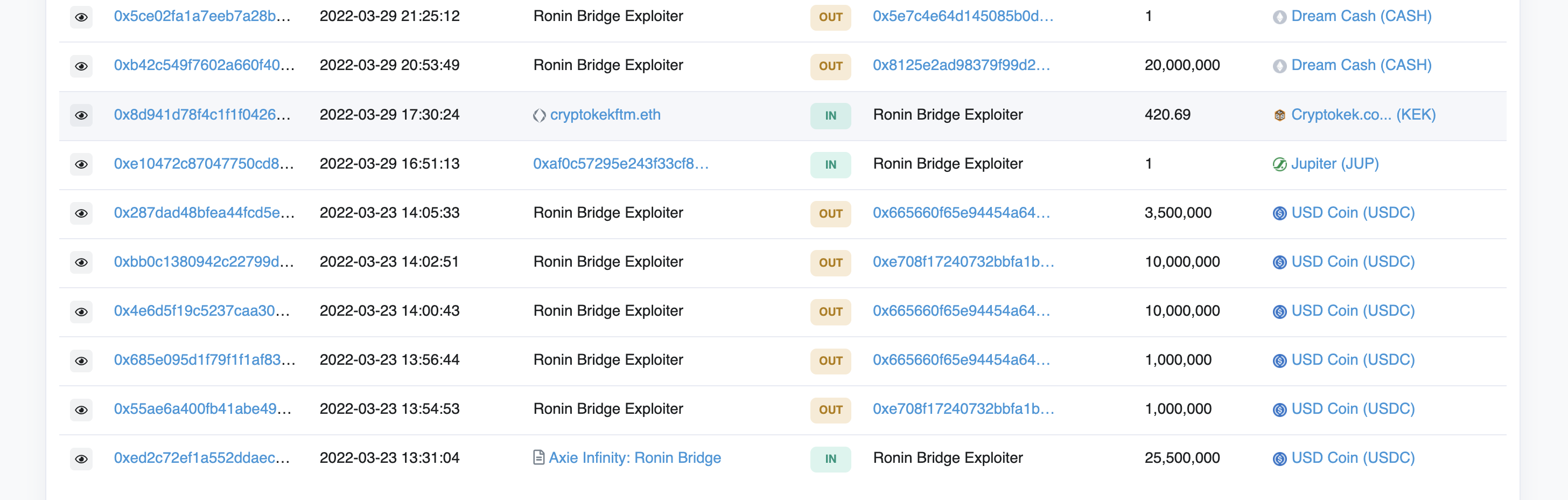1568x500 pixels.
Task: Open recipient address 0x5e7c4e64d145085b0d
Action: coord(963,17)
